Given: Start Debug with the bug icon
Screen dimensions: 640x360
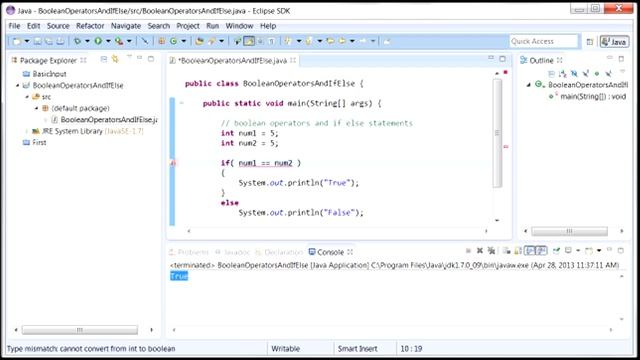Looking at the screenshot, I should [77, 41].
